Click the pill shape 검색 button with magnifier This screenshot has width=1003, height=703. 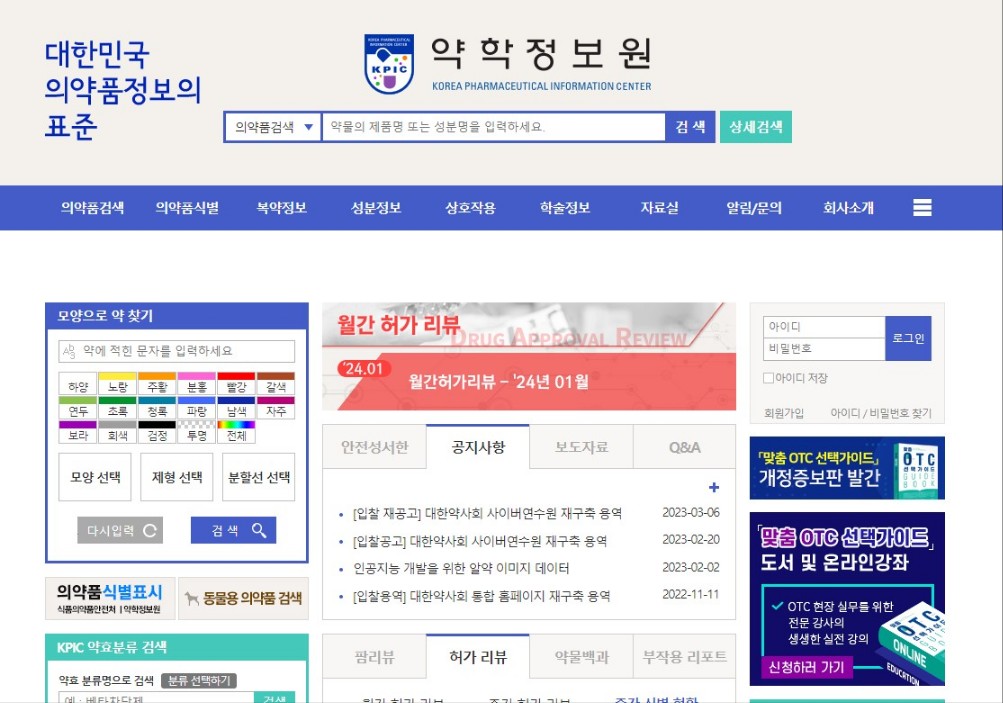233,530
